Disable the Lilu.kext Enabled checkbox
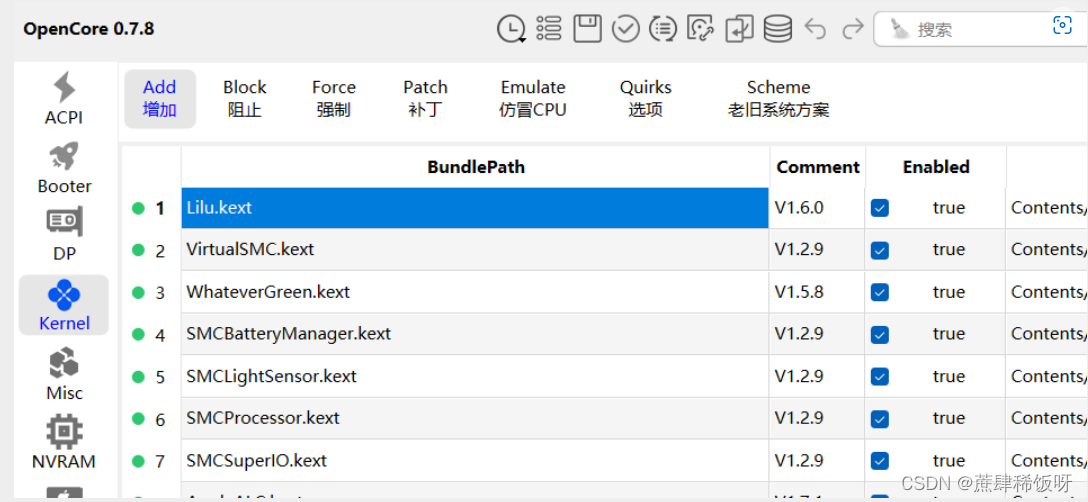 pos(880,208)
